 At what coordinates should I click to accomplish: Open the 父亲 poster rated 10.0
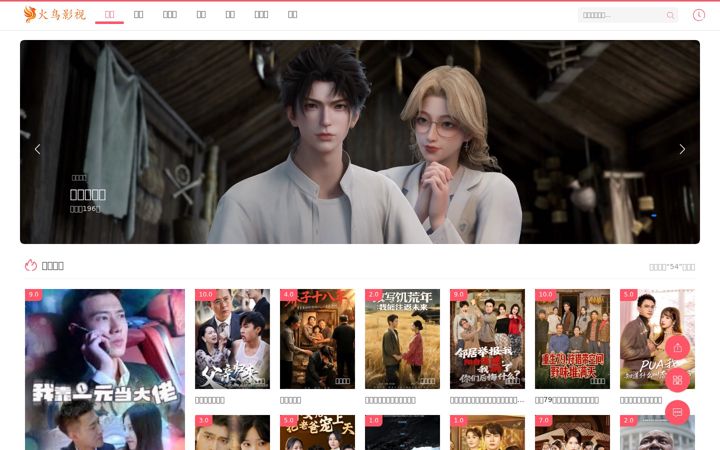(x=232, y=339)
